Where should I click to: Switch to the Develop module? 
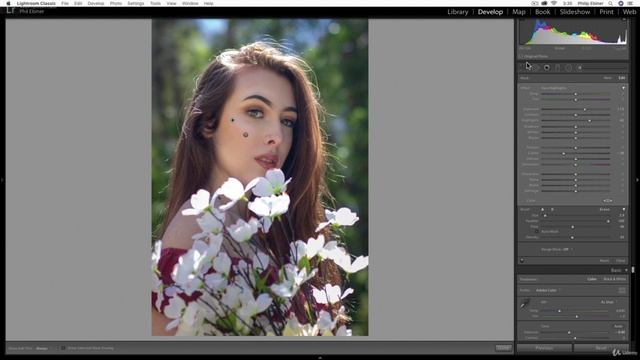tap(490, 12)
